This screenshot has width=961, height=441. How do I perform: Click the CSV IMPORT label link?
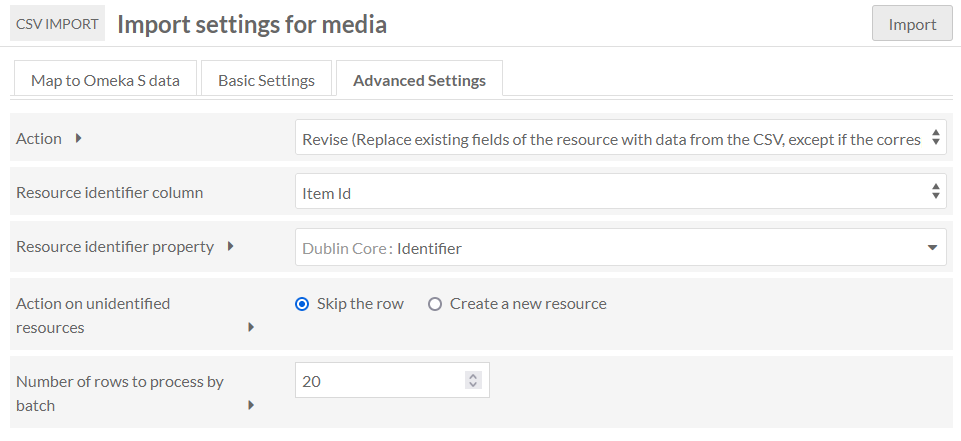57,24
